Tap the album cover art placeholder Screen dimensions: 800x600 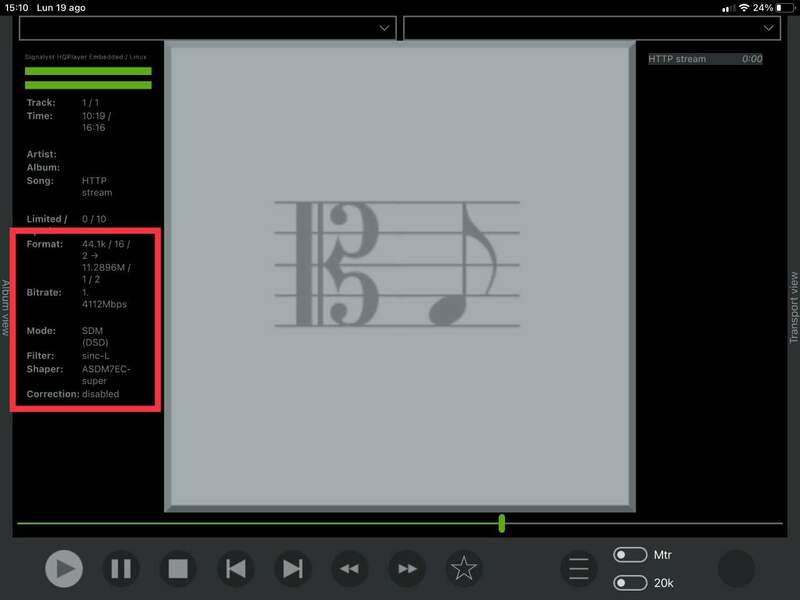399,275
